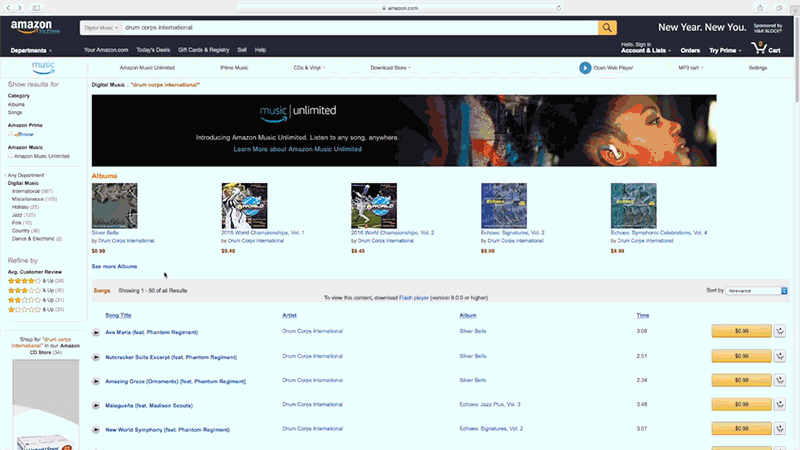Open Orders page

pyautogui.click(x=690, y=51)
